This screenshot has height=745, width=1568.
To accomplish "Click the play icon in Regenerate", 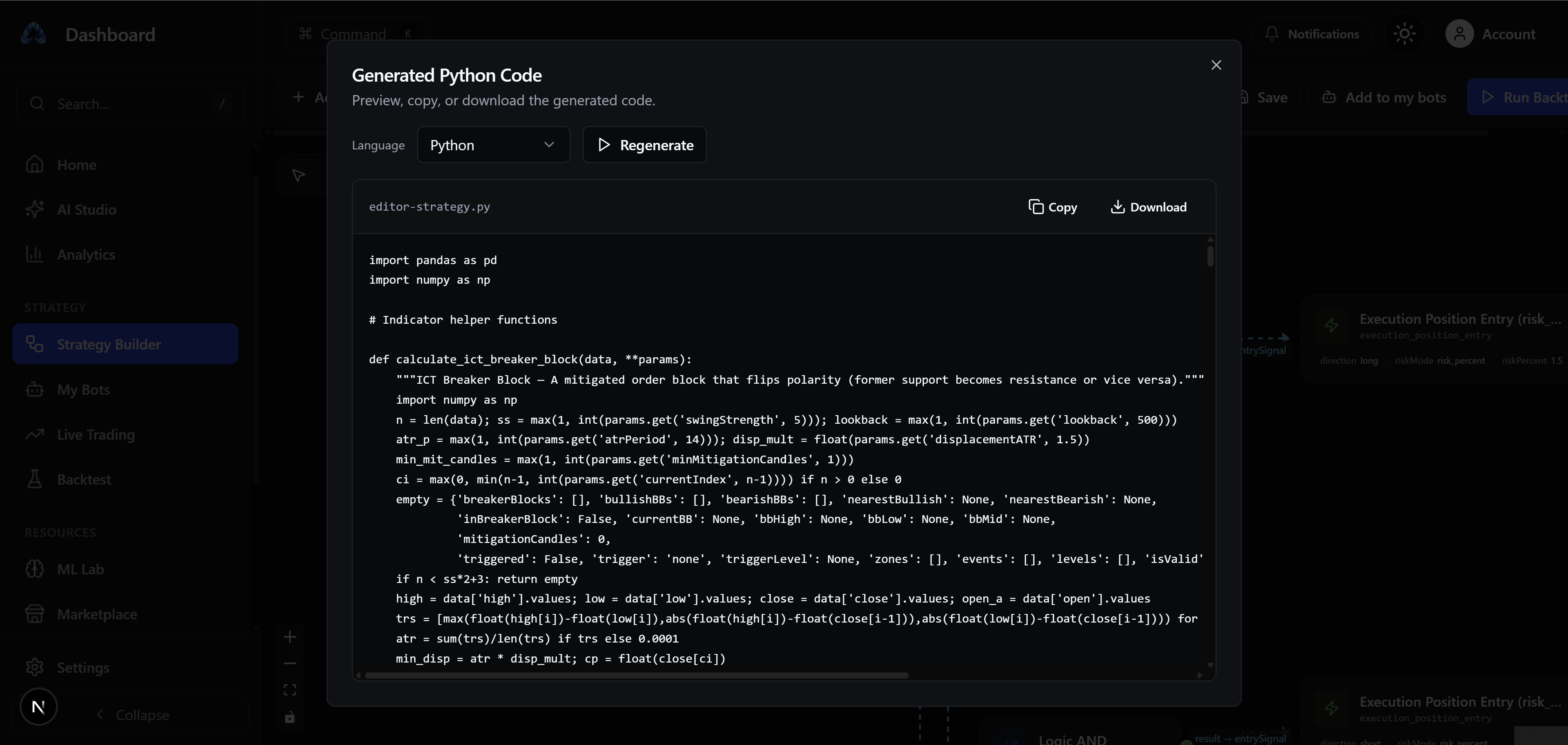I will coord(603,145).
